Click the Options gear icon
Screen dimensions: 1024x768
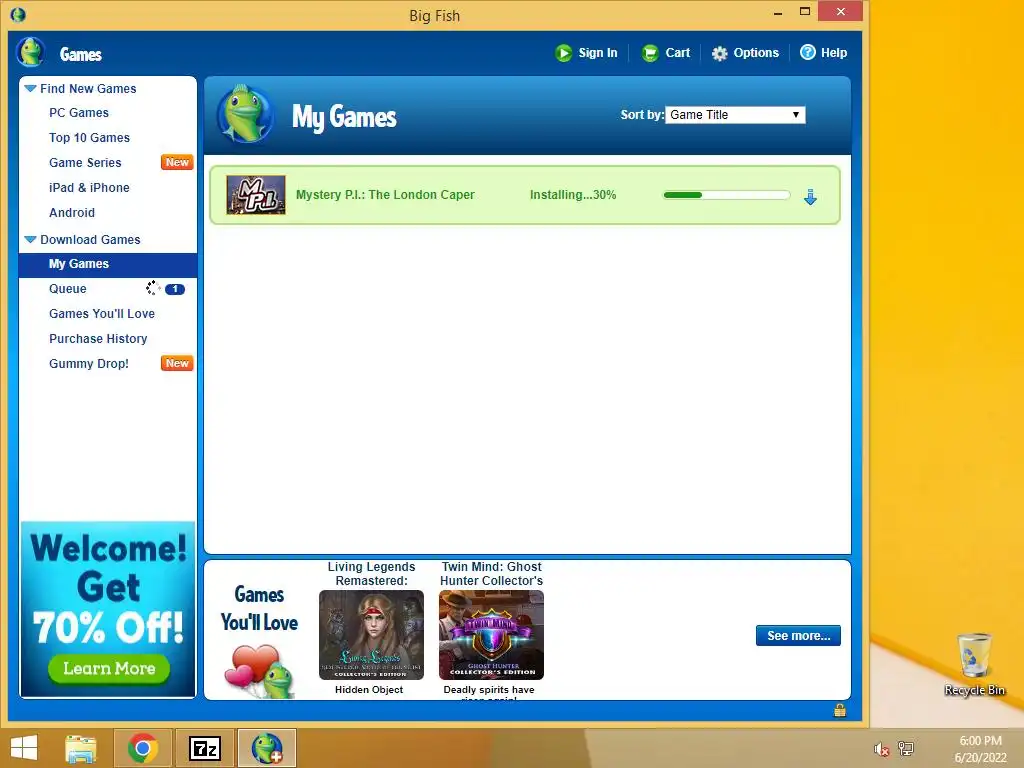[720, 54]
